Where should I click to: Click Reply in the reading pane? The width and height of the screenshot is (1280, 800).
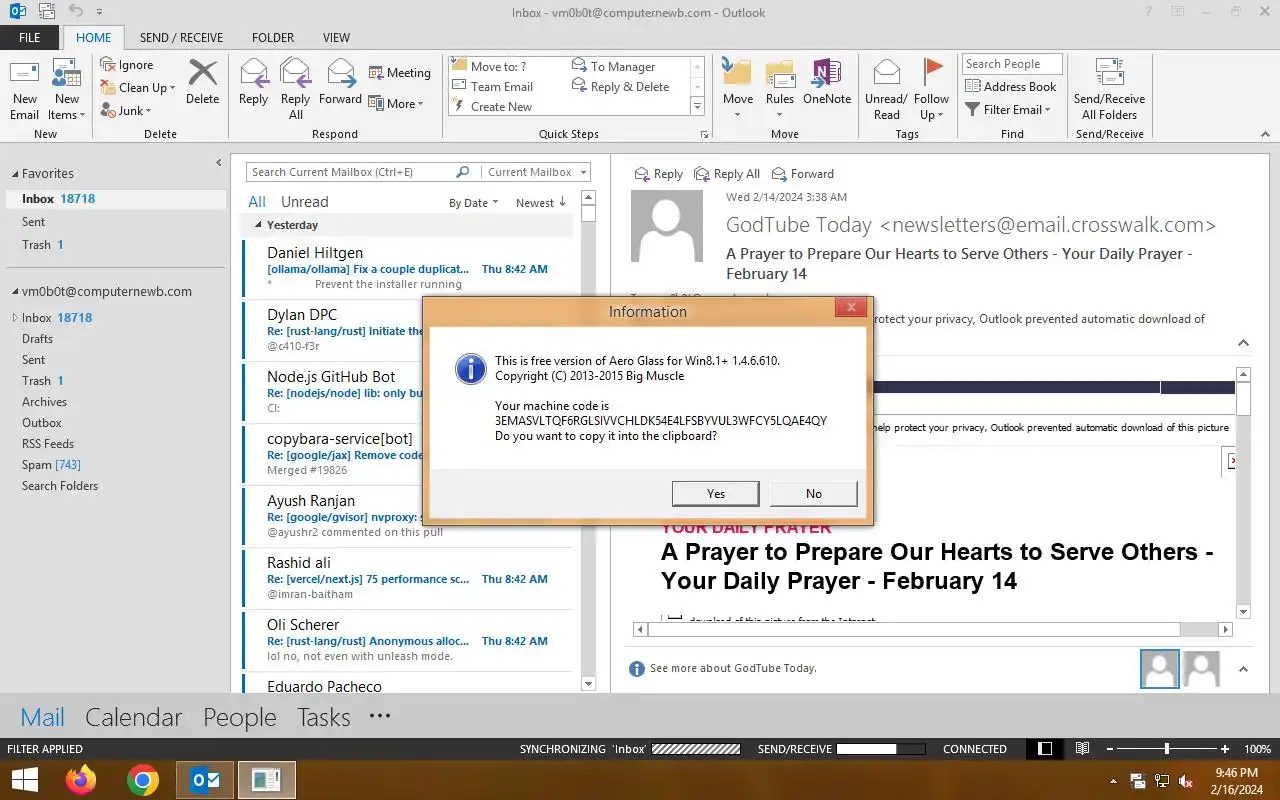pyautogui.click(x=659, y=174)
